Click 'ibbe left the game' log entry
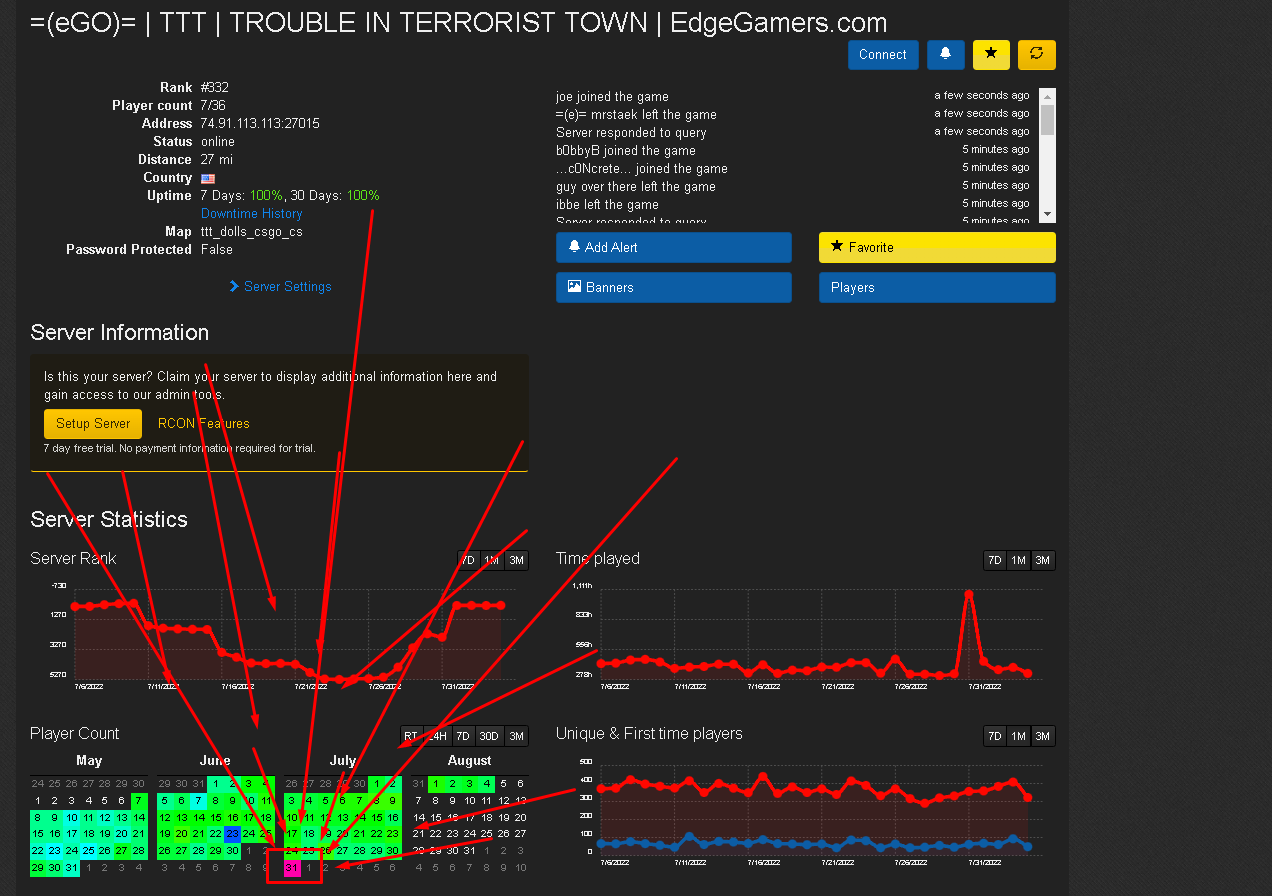This screenshot has width=1272, height=896. tap(607, 205)
